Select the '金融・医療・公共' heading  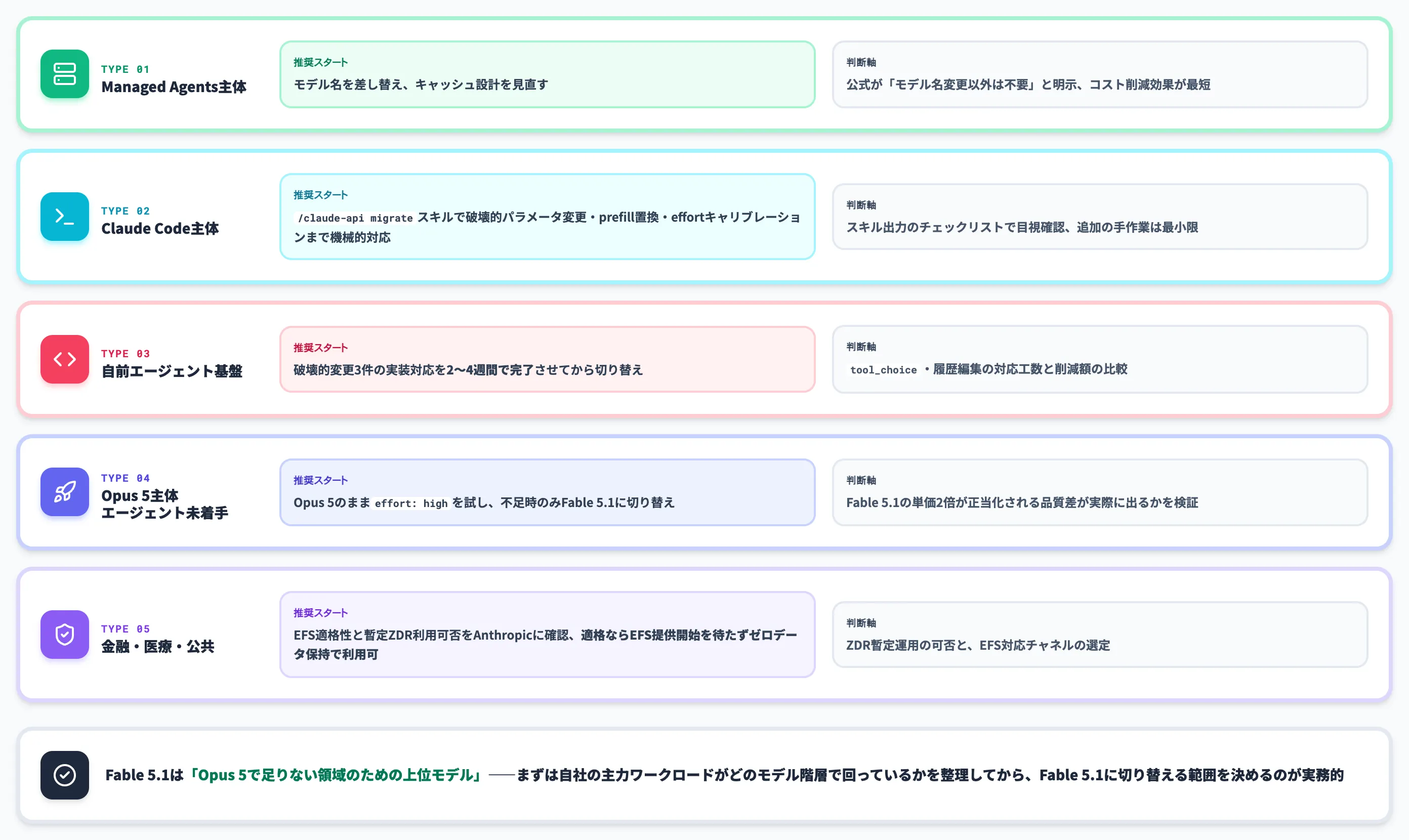click(x=158, y=646)
